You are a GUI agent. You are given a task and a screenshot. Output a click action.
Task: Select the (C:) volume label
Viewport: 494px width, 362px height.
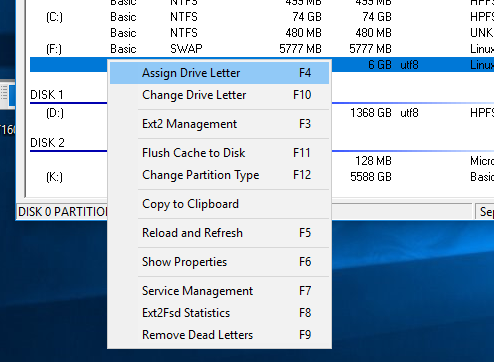point(54,17)
